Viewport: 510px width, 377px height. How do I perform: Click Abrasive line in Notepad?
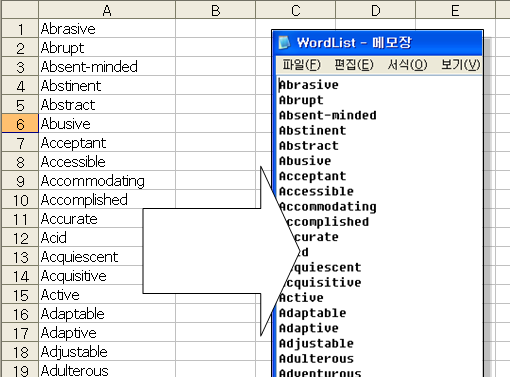pyautogui.click(x=309, y=85)
